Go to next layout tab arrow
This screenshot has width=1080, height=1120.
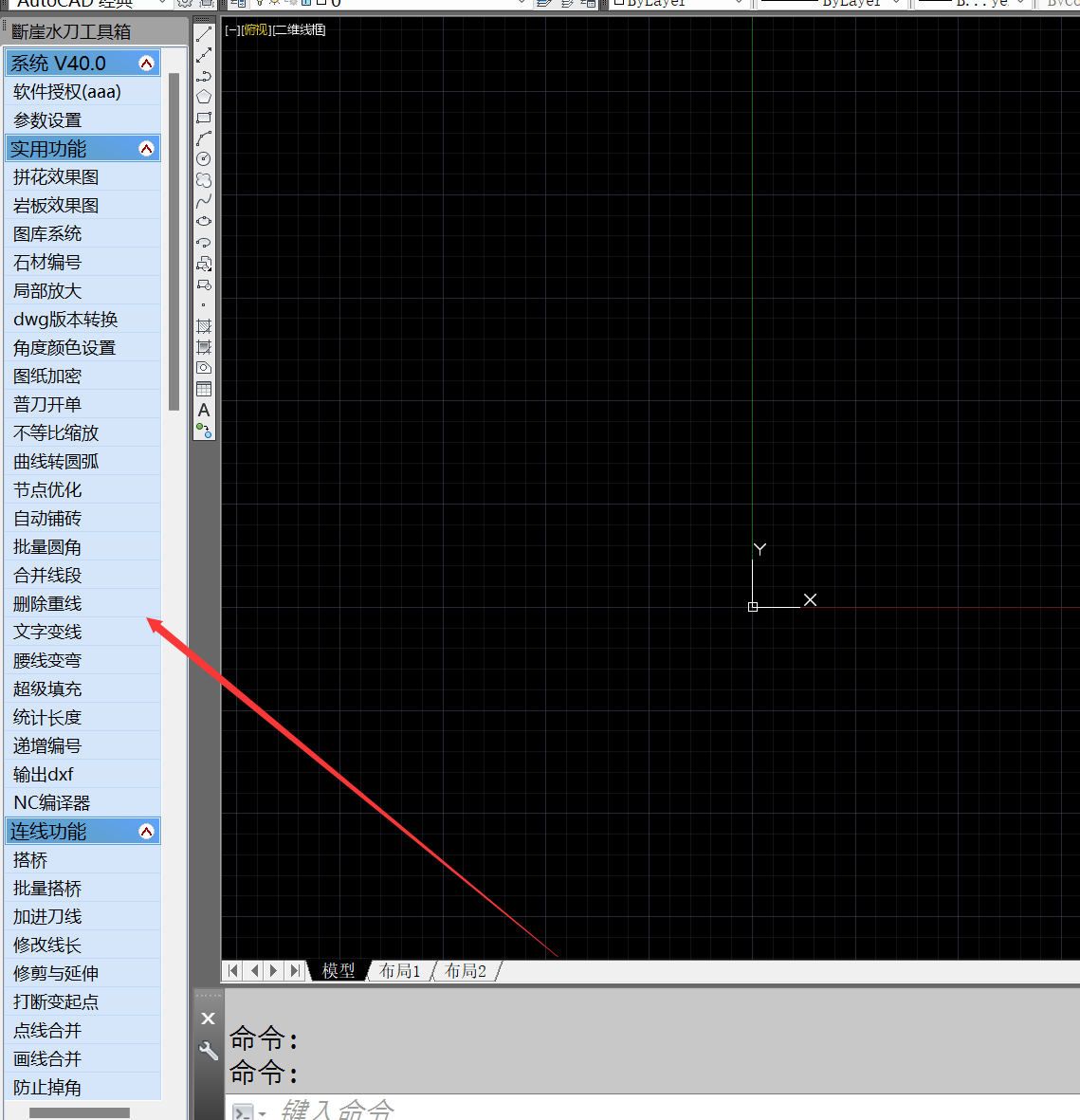274,971
